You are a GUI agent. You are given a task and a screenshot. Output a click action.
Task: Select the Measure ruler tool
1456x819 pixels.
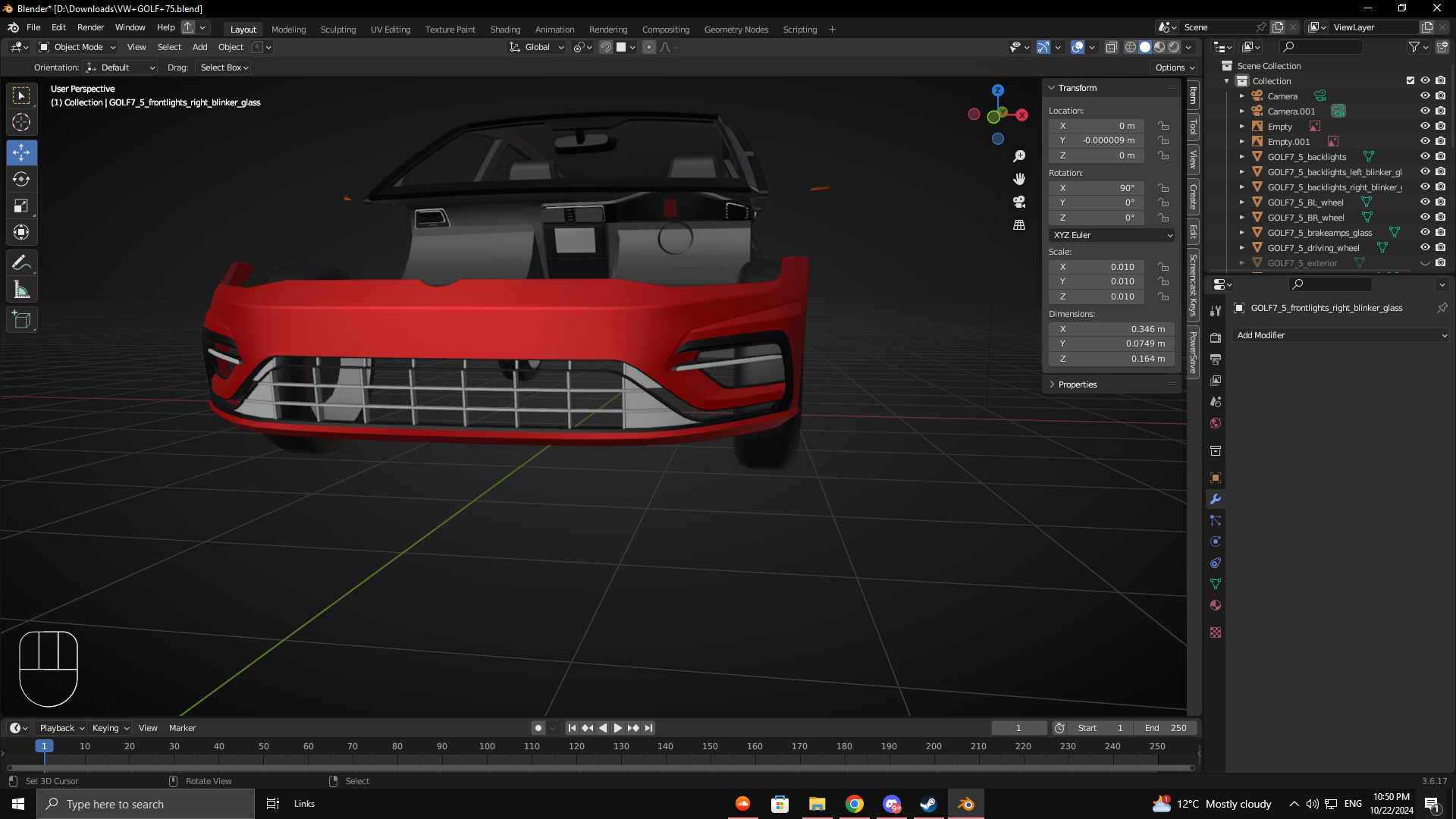pos(21,290)
